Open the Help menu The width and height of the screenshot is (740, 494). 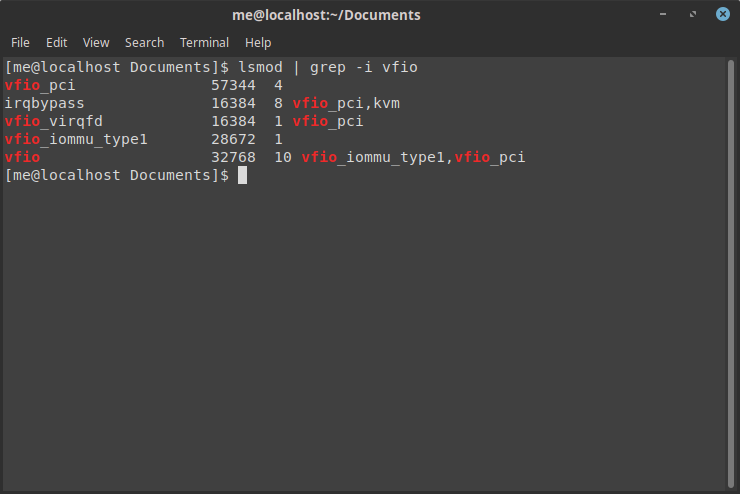258,43
